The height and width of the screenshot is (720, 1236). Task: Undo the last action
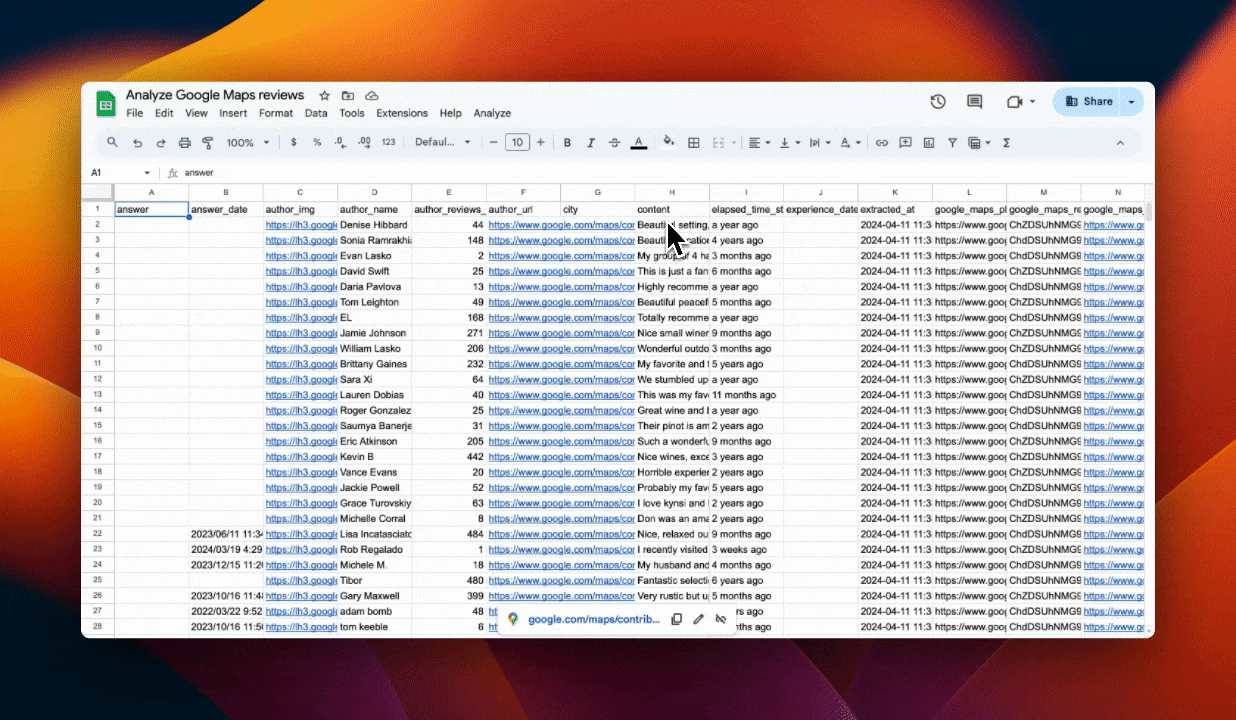[137, 143]
